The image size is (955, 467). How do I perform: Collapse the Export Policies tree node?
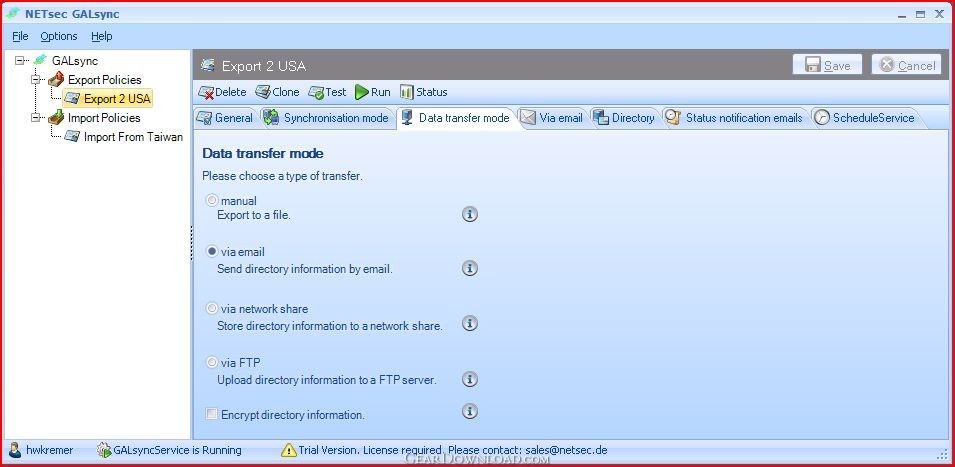tap(36, 79)
